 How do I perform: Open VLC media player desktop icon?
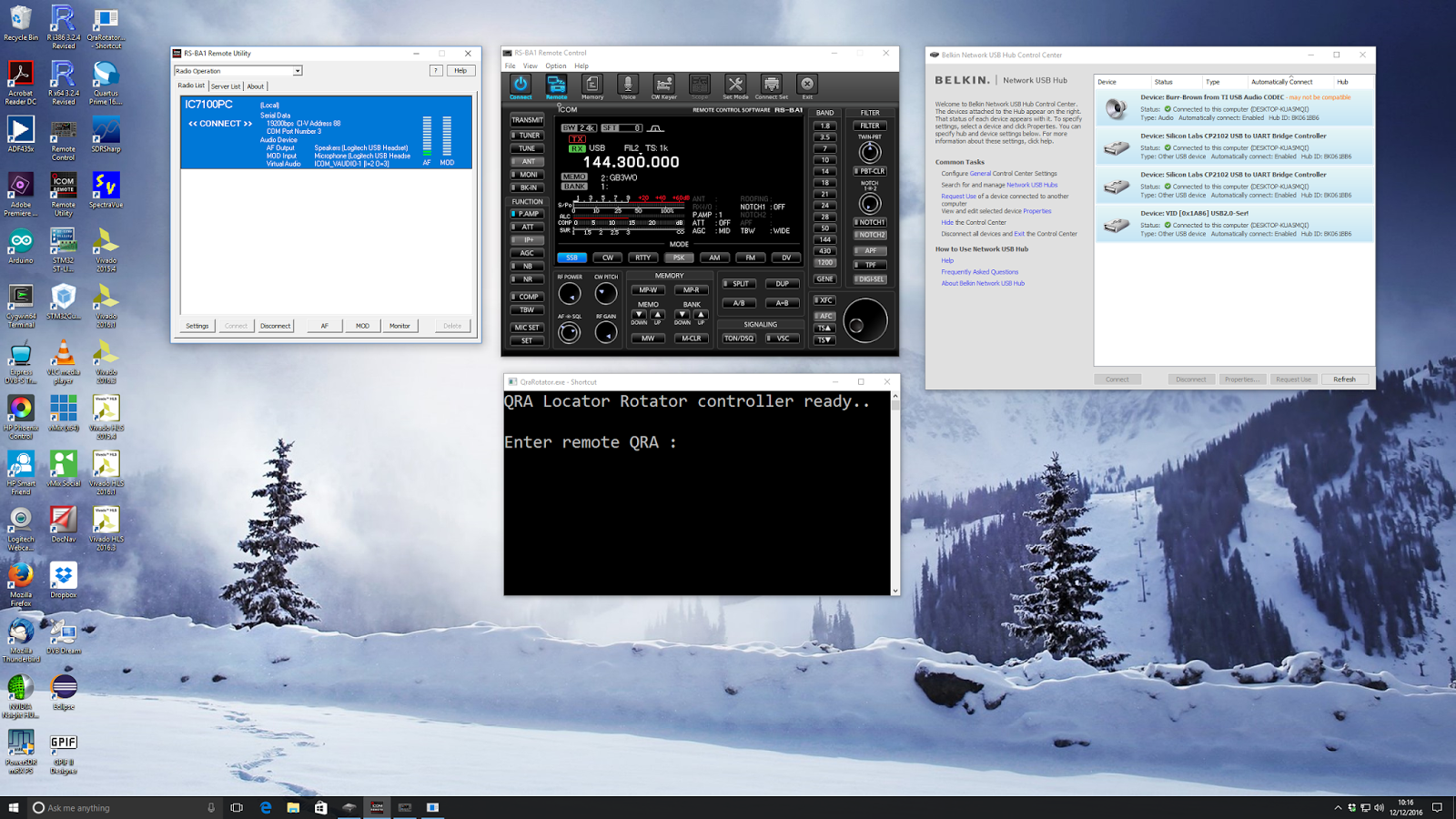tap(63, 362)
